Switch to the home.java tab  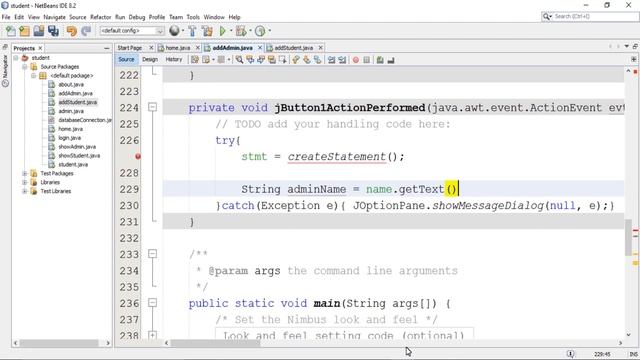pyautogui.click(x=178, y=48)
